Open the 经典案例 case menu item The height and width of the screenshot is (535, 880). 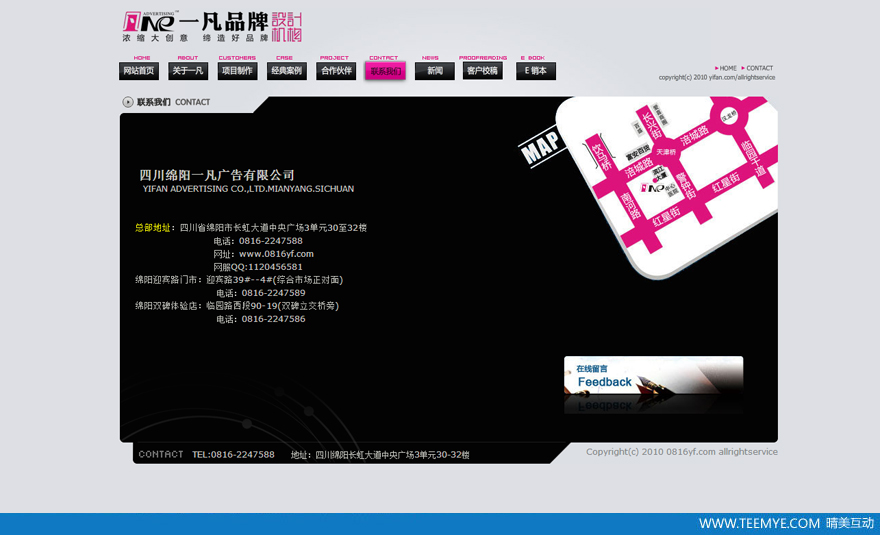(x=287, y=71)
